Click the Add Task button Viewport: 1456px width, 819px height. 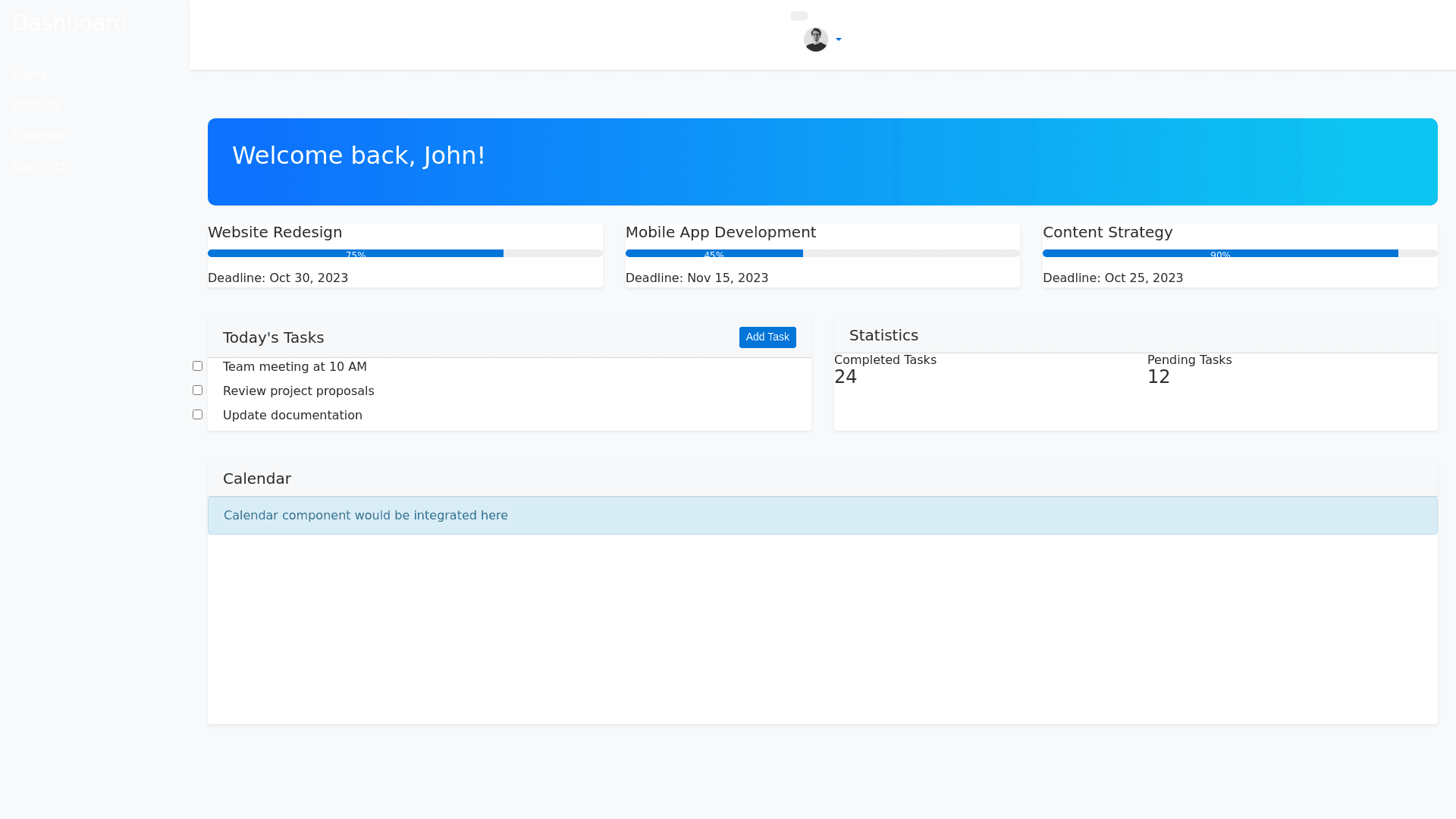click(x=767, y=337)
